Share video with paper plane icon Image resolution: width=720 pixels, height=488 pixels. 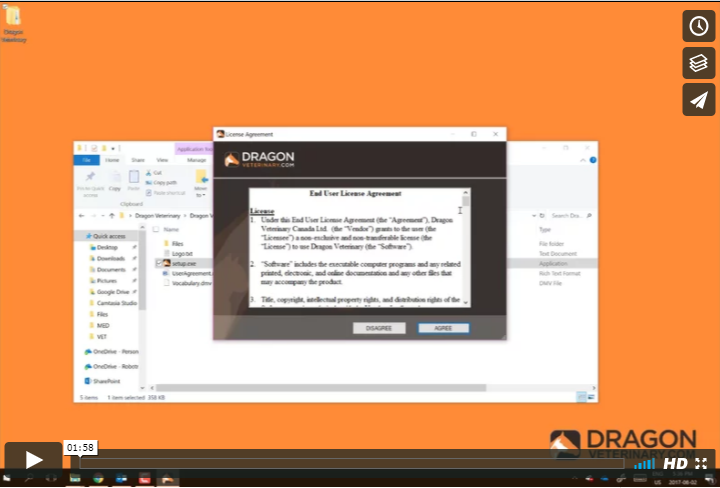[x=698, y=100]
